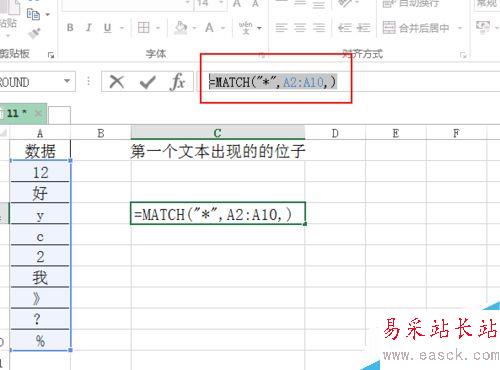
Task: Open Name Box dropdown arrow
Action: pyautogui.click(x=67, y=81)
